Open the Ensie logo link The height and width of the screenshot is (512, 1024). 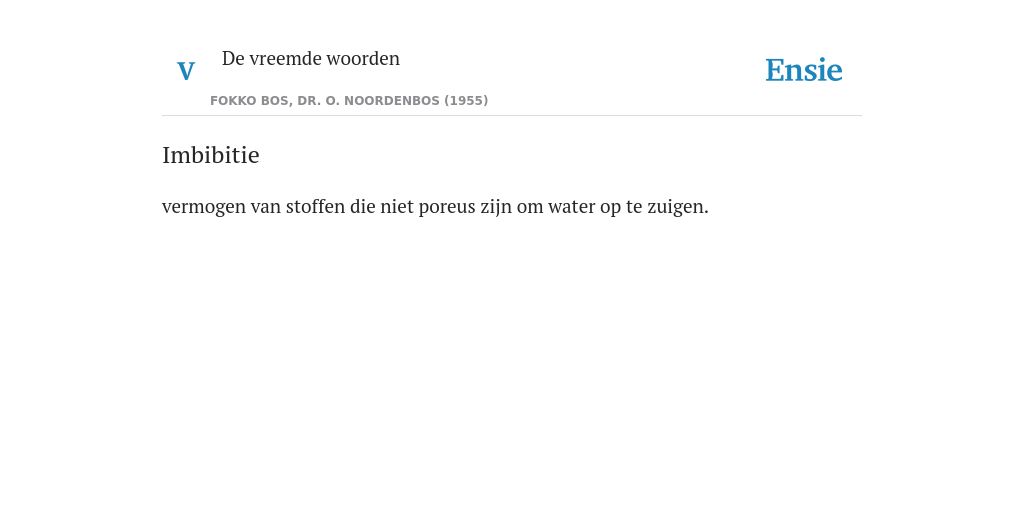tap(804, 70)
